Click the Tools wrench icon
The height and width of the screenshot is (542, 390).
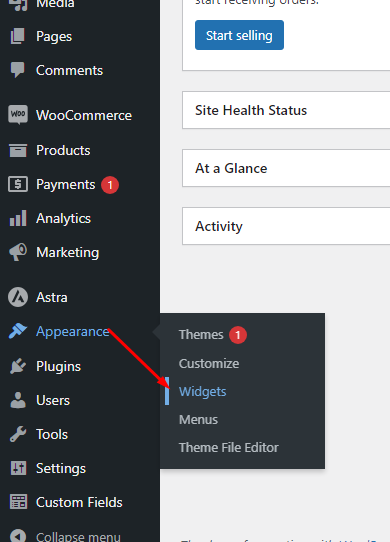pyautogui.click(x=18, y=434)
